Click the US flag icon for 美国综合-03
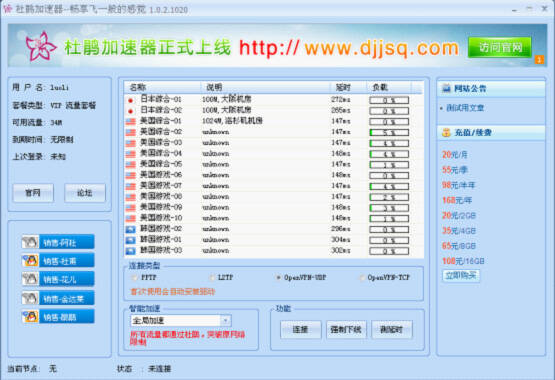This screenshot has width=555, height=380. coord(131,143)
